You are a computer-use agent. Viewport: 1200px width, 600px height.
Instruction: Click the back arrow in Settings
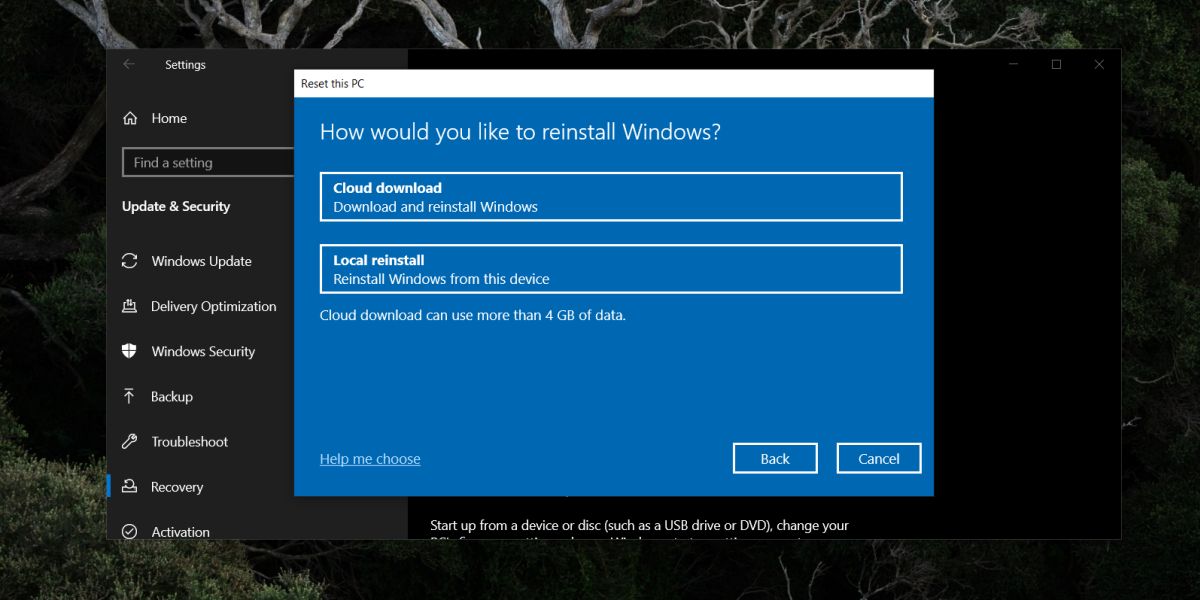click(128, 64)
